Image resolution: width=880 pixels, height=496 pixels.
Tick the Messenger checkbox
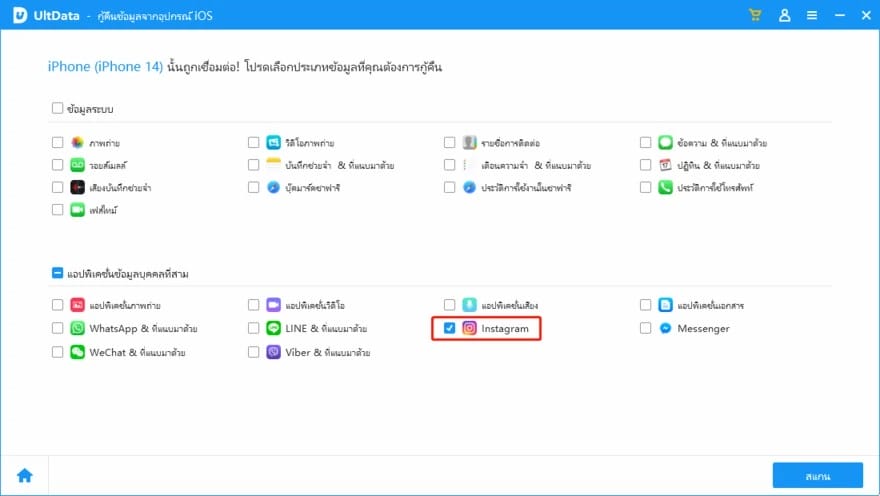(x=645, y=328)
